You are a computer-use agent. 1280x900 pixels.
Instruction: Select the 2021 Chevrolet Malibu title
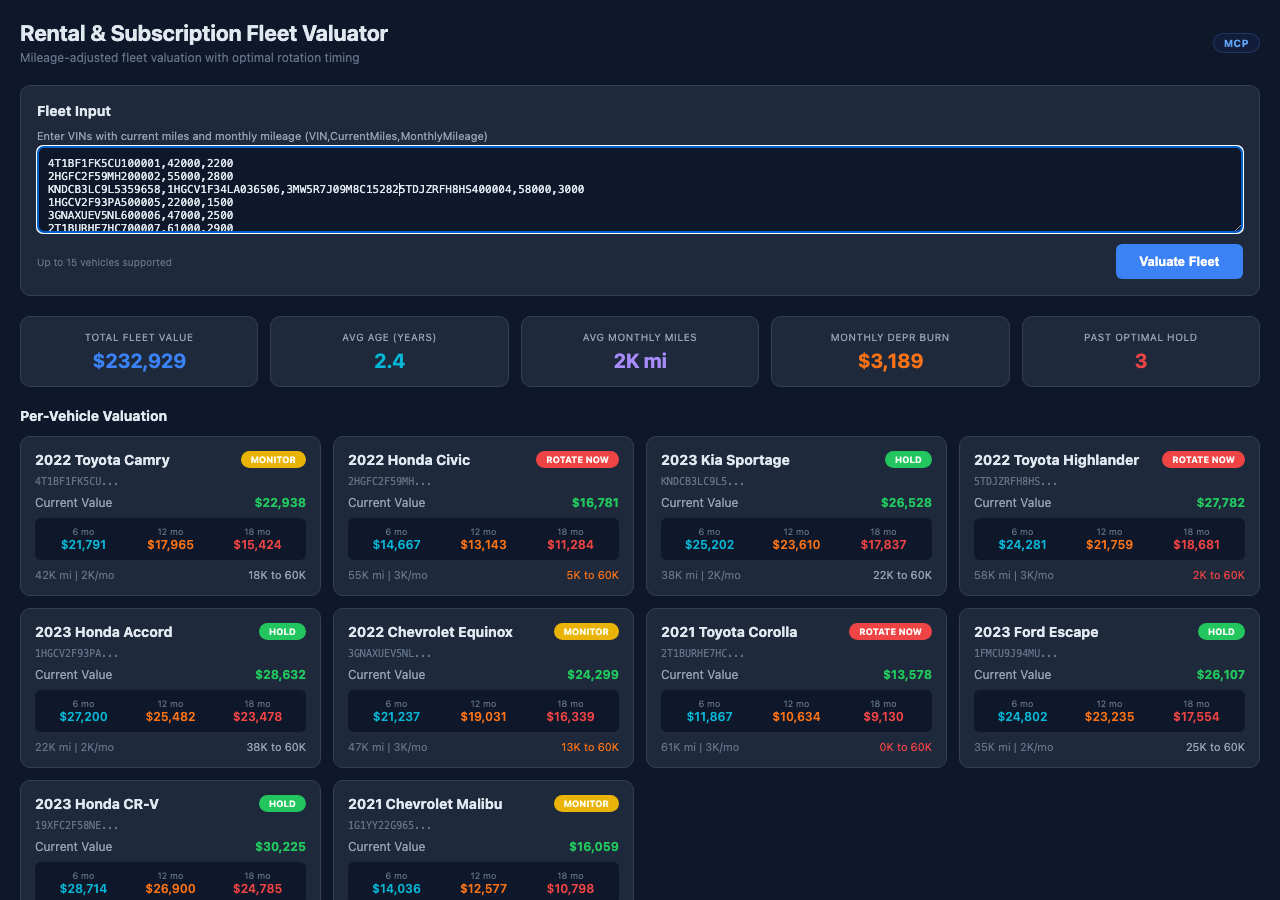pyautogui.click(x=425, y=804)
